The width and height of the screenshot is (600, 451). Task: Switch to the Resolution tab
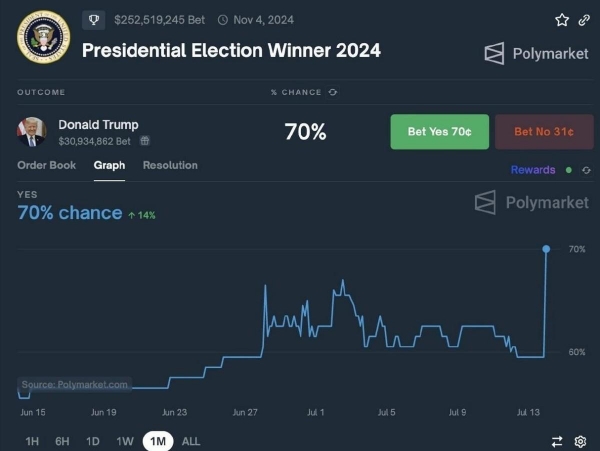[x=170, y=165]
